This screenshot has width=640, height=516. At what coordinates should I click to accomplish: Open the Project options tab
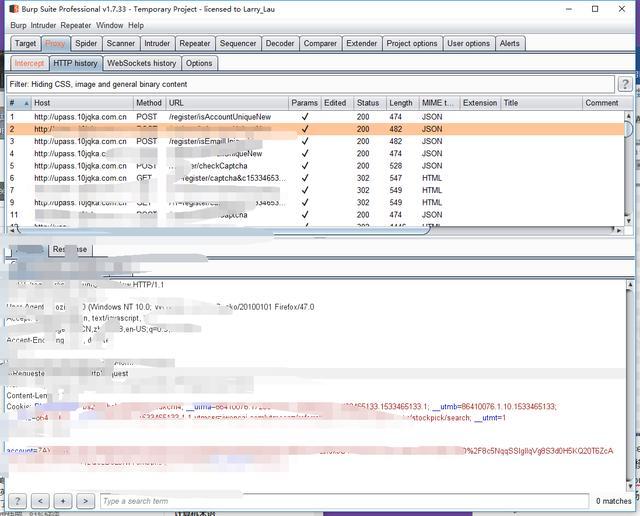coord(412,43)
